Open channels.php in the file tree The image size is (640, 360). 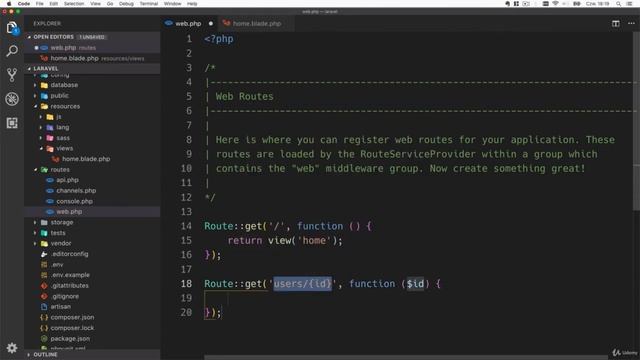pyautogui.click(x=76, y=191)
